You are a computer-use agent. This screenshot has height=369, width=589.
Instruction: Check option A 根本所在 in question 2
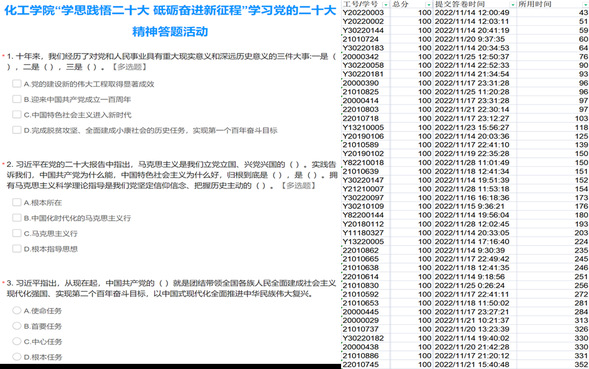[17, 202]
